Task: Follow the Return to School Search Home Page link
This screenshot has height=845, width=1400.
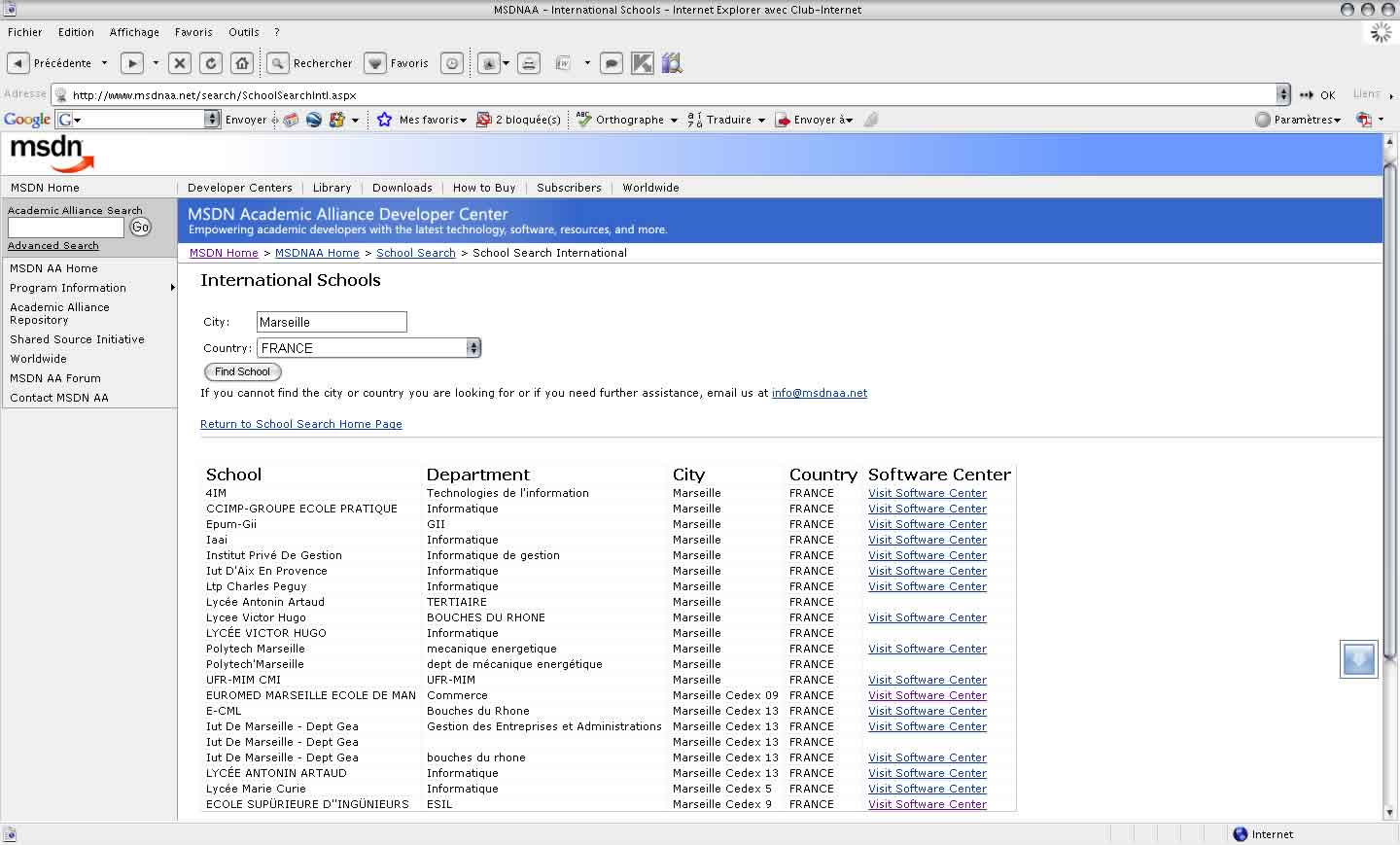Action: tap(301, 424)
